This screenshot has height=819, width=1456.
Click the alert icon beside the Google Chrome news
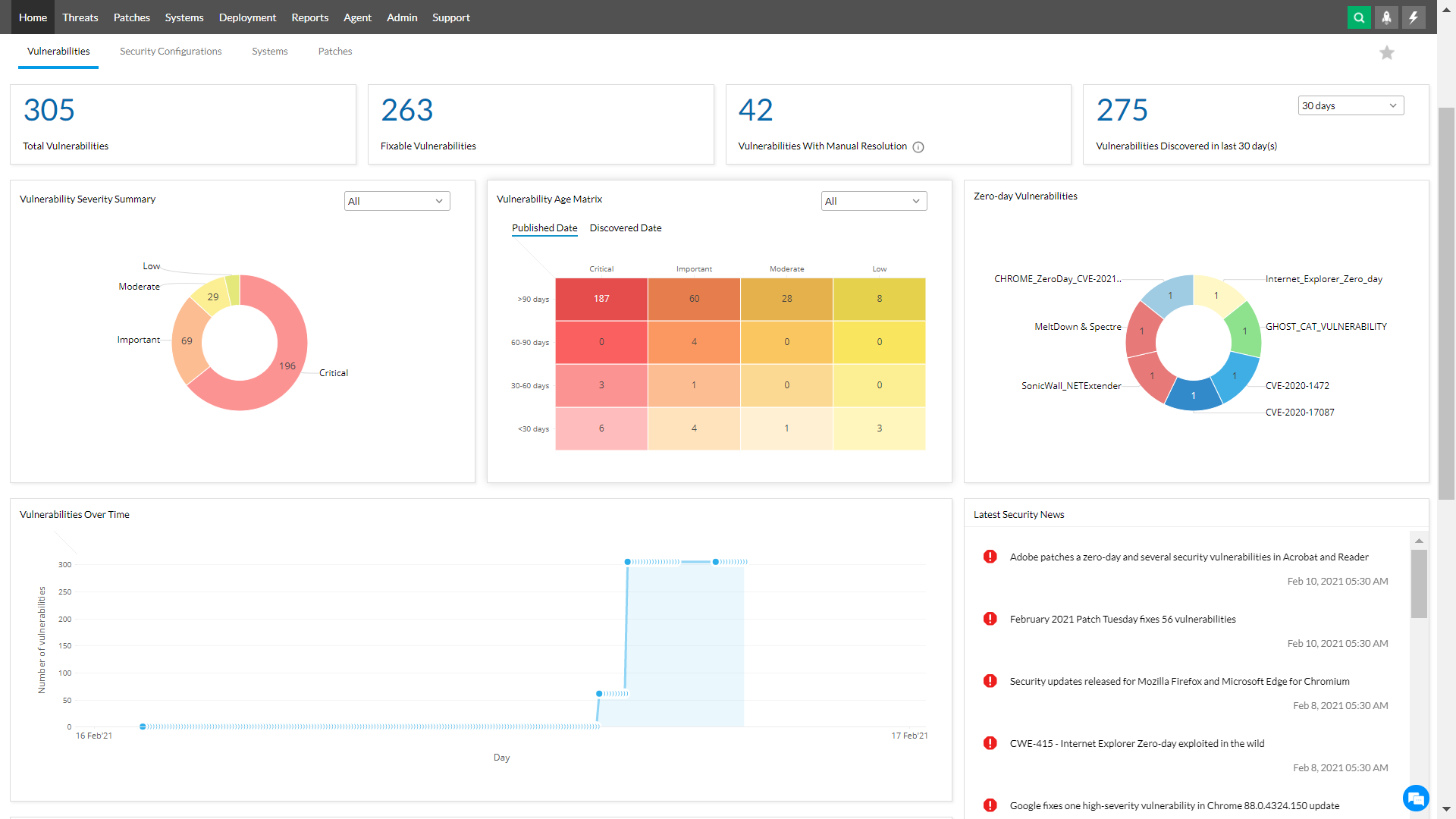pyautogui.click(x=990, y=805)
